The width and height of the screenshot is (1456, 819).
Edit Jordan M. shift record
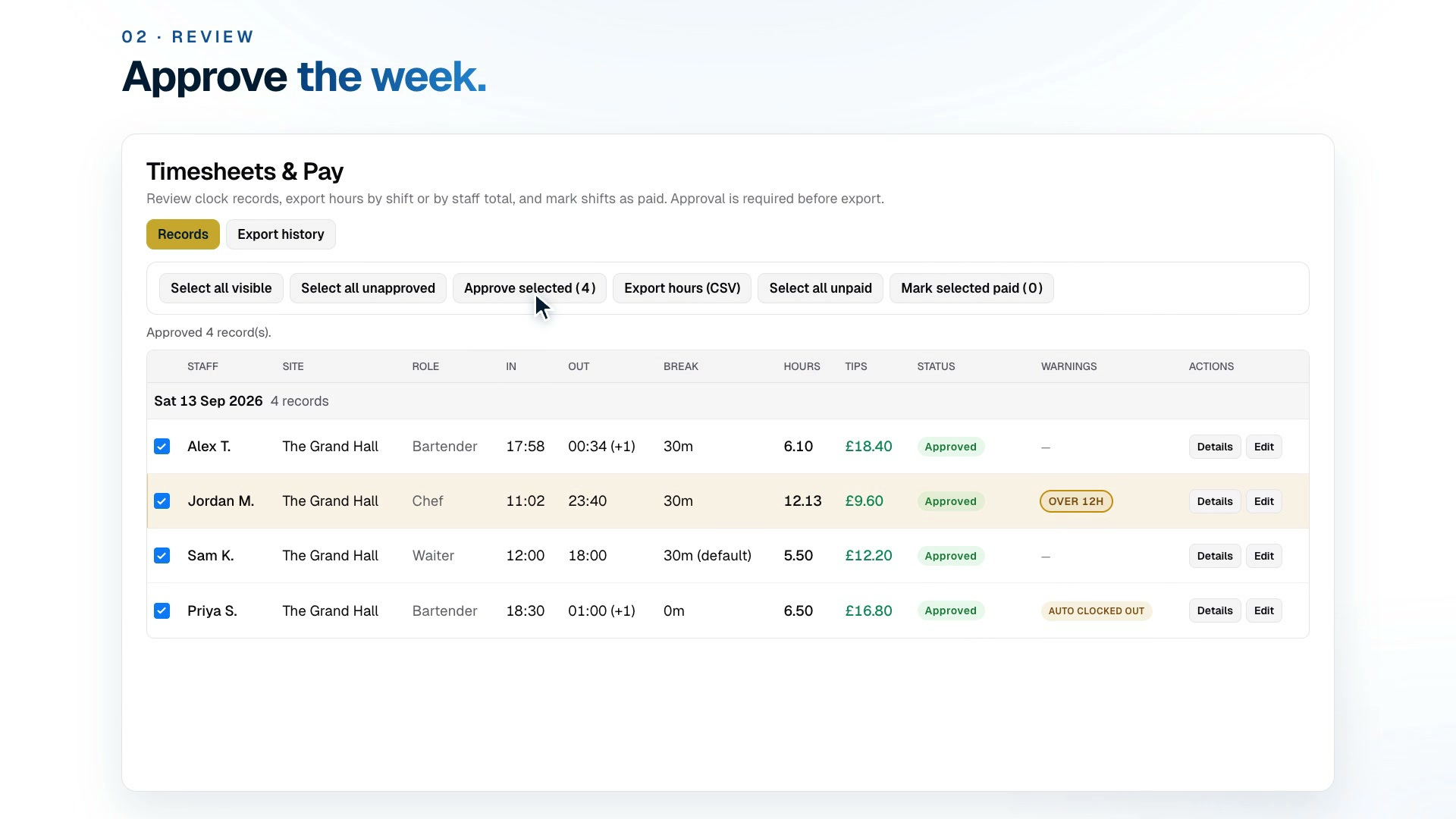tap(1263, 501)
